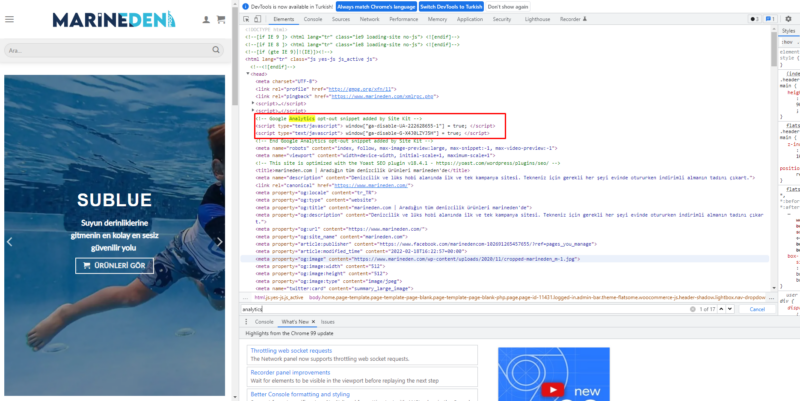Screen dimensions: 800x401
Task: Click the breadcrumb left ellipsis
Action: pyautogui.click(x=246, y=297)
